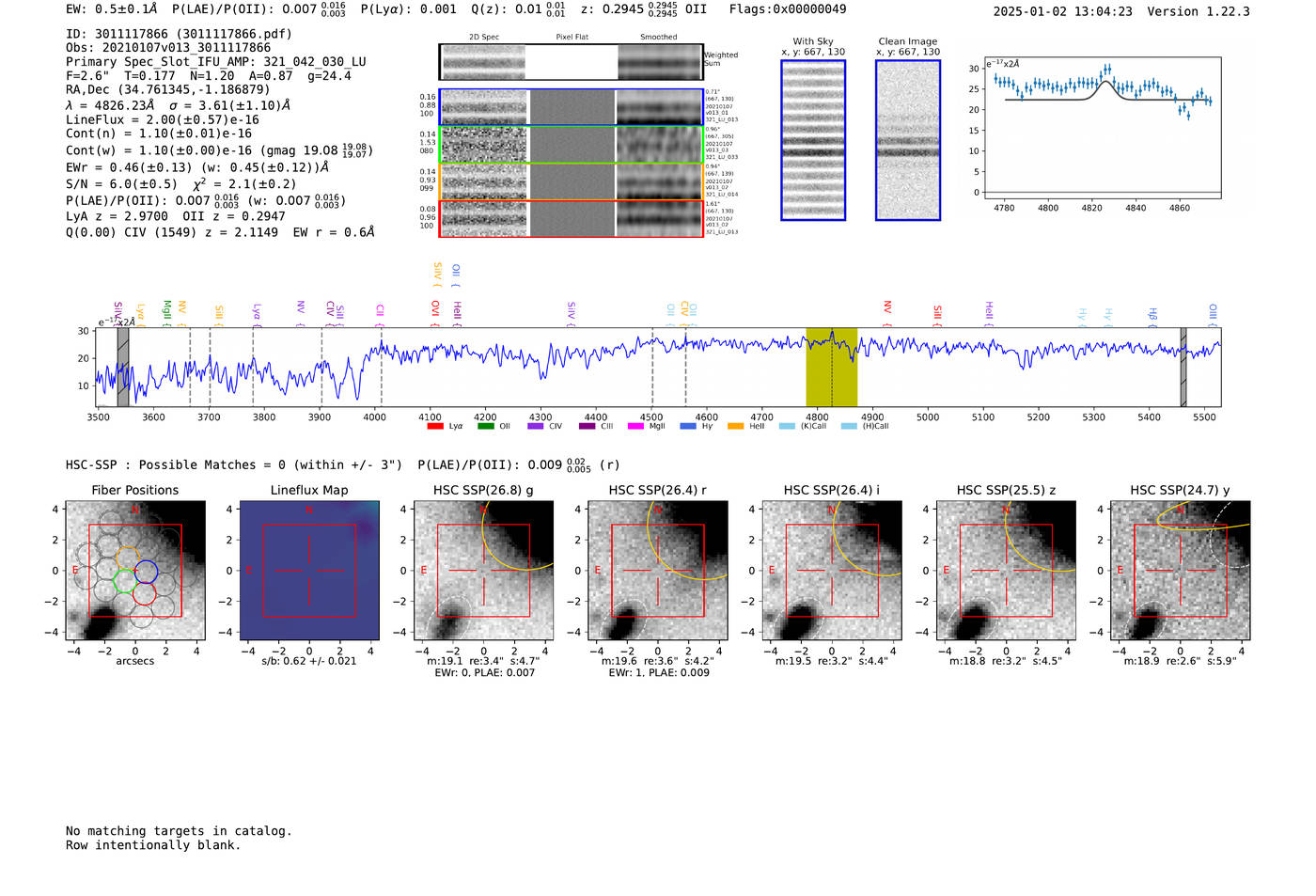Select the orange-bordered 2D fiber spectrum row
Screen dimensions: 1316x896
pyautogui.click(x=571, y=181)
